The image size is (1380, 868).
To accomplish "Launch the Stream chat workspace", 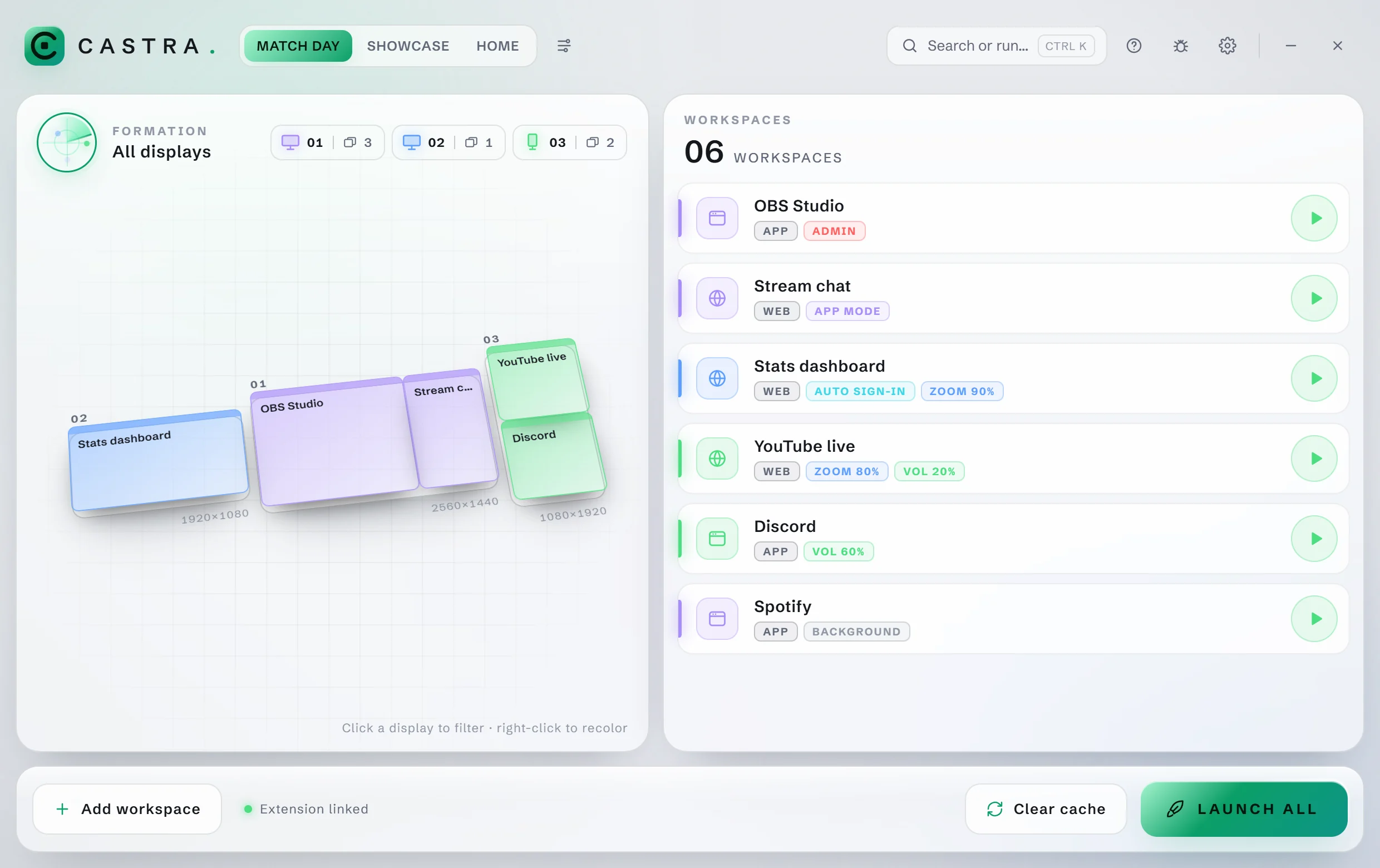I will click(x=1314, y=298).
